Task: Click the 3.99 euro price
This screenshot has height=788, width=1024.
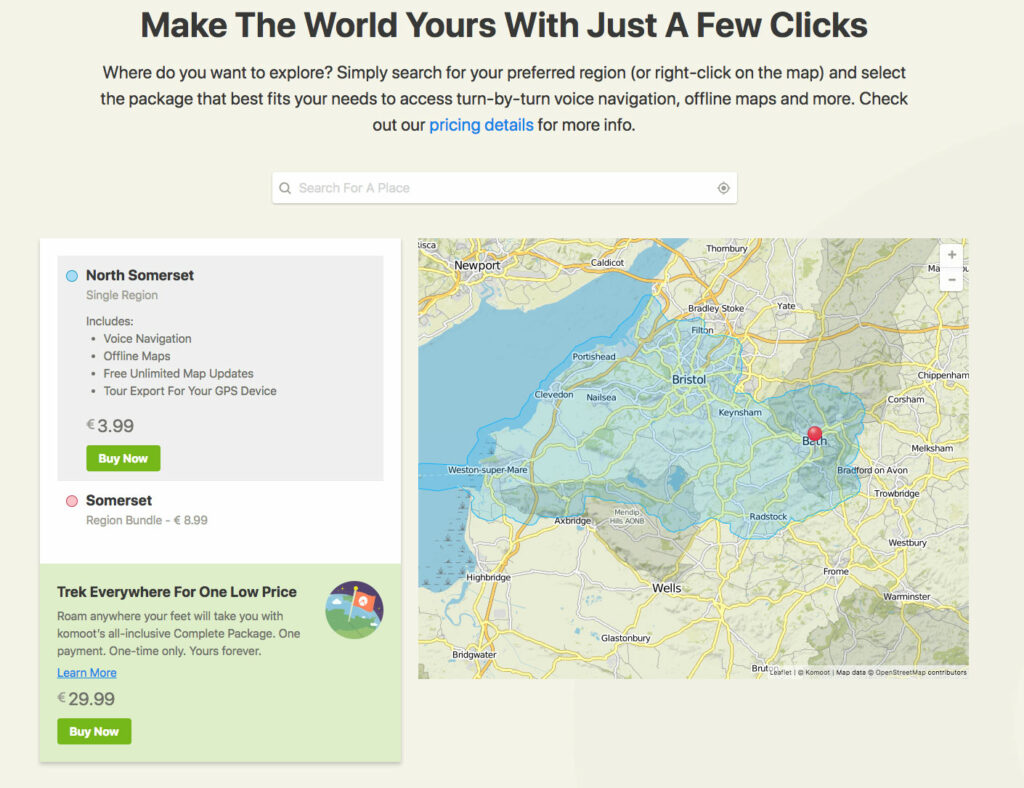Action: point(110,426)
